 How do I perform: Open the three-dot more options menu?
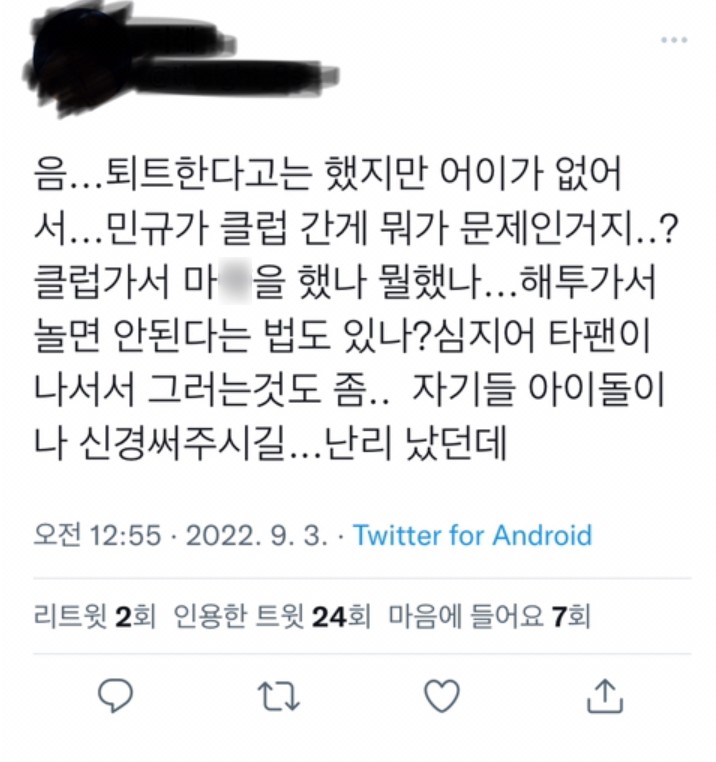click(674, 40)
